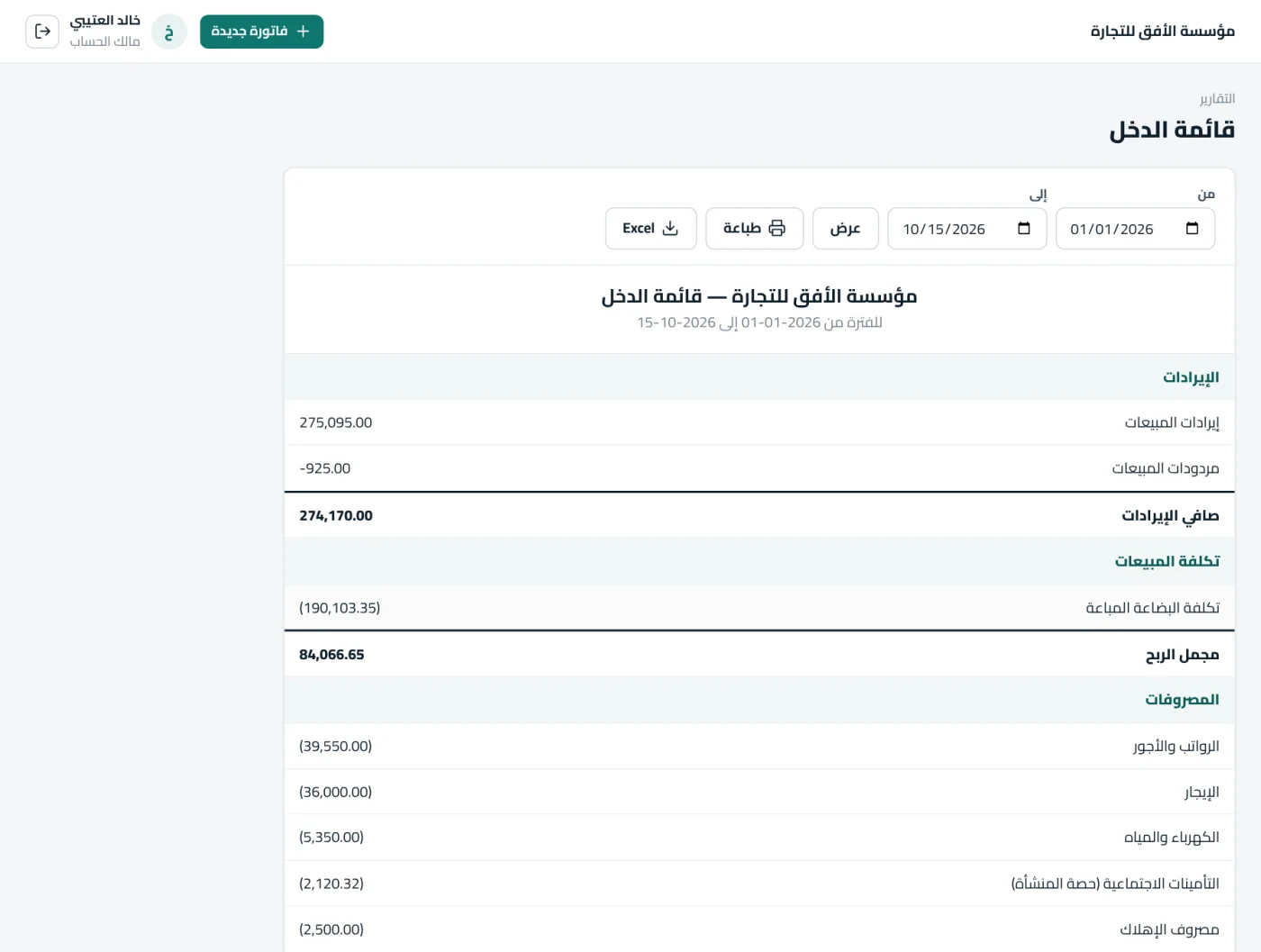Open the calendar picker for the إلى date
1261x952 pixels.
pos(1023,229)
